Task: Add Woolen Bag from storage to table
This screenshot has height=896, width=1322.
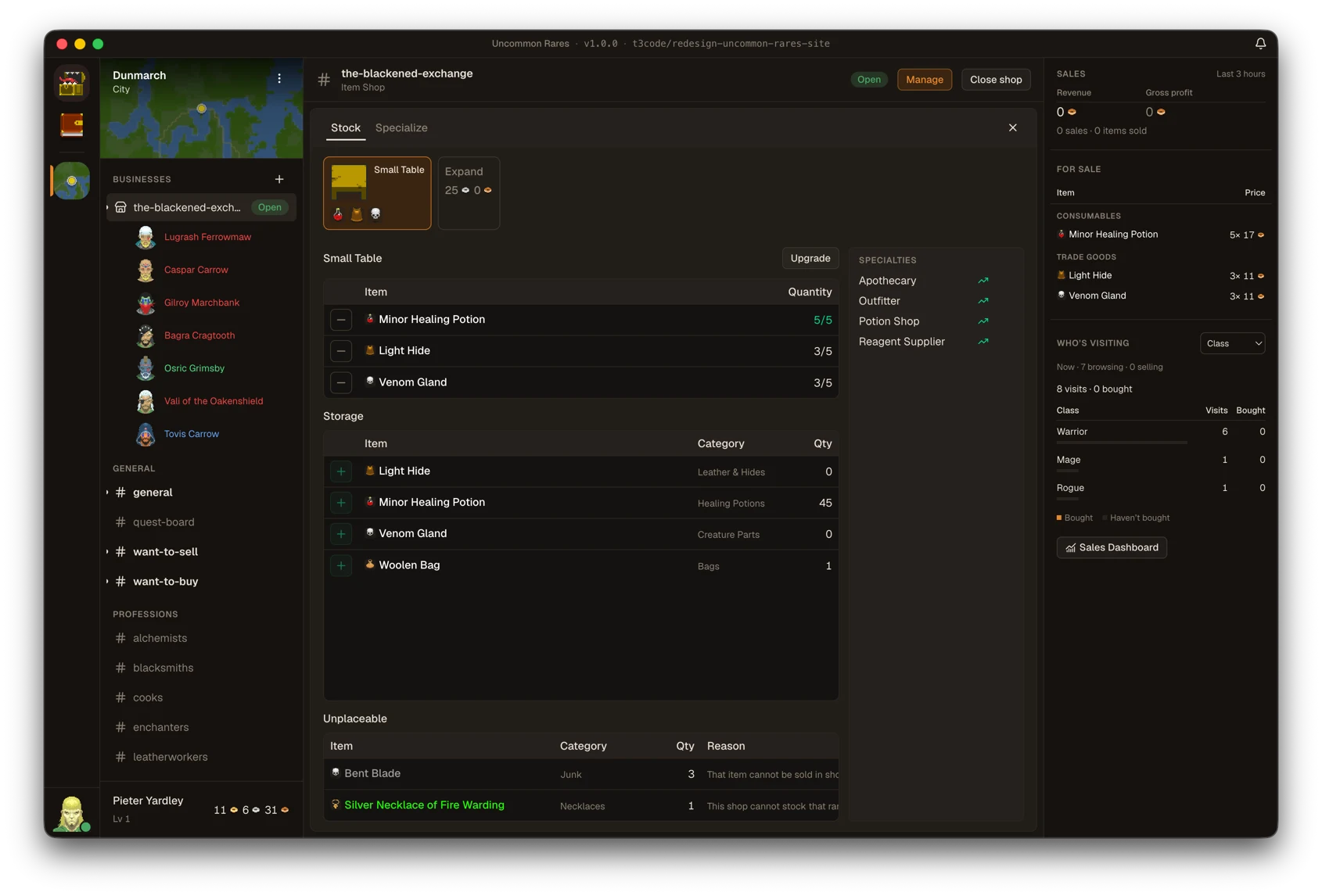Action: point(341,565)
